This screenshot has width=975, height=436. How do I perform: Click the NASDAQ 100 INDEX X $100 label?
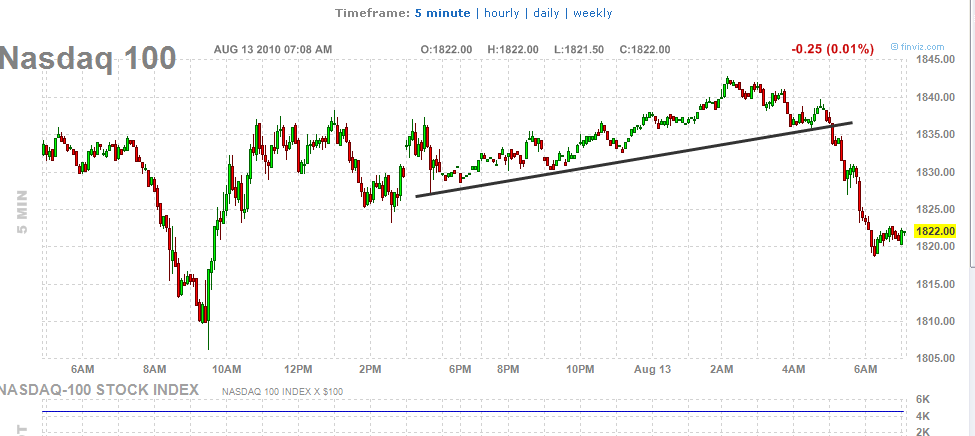(x=282, y=392)
